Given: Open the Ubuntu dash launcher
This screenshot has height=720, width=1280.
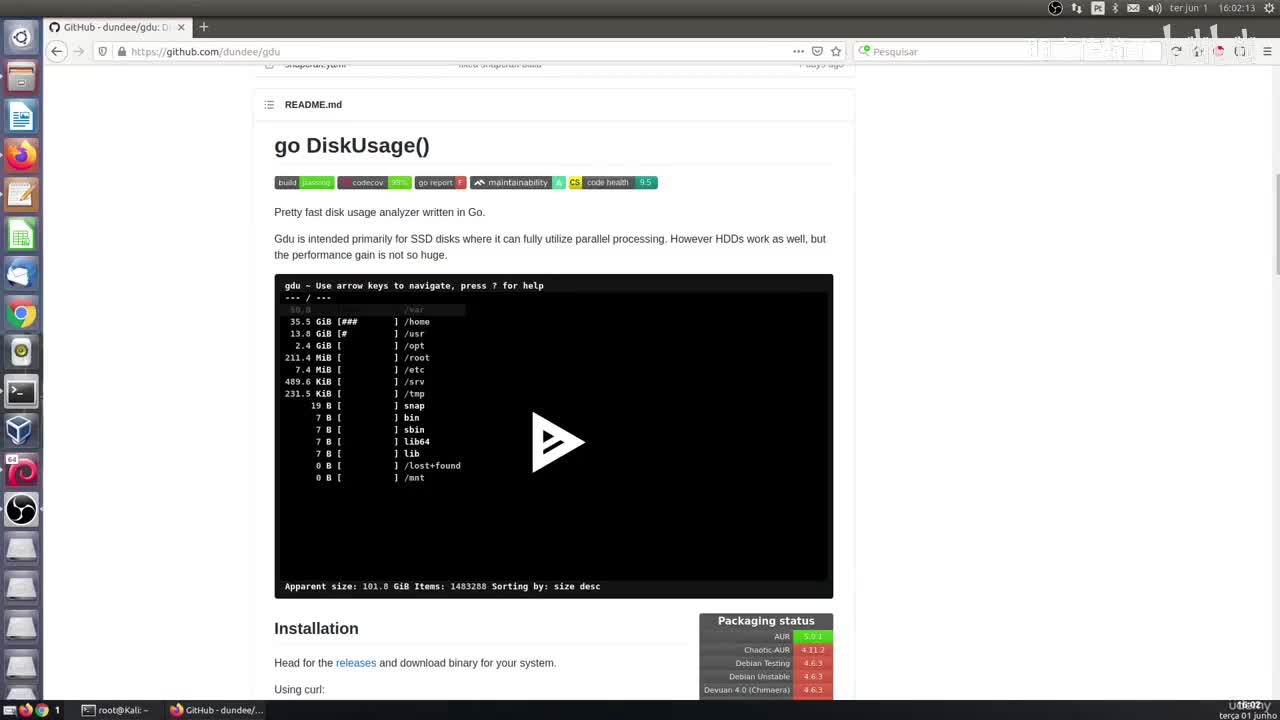Looking at the screenshot, I should tap(21, 38).
